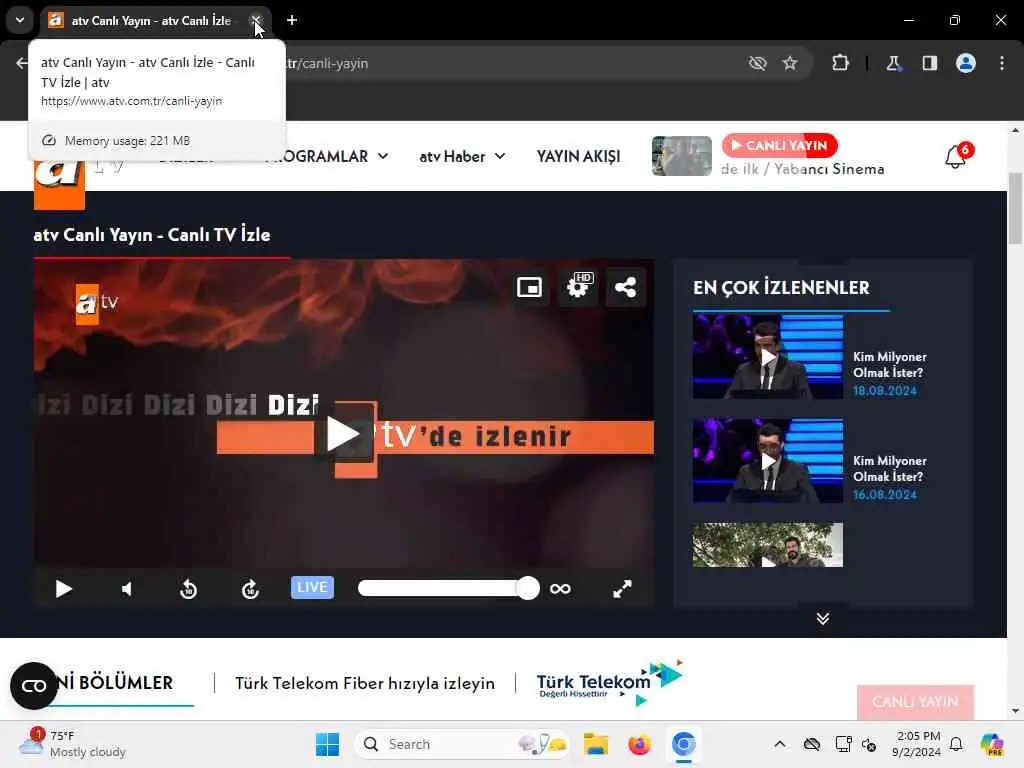Image resolution: width=1024 pixels, height=768 pixels.
Task: Click the player progress slider
Action: 448,588
